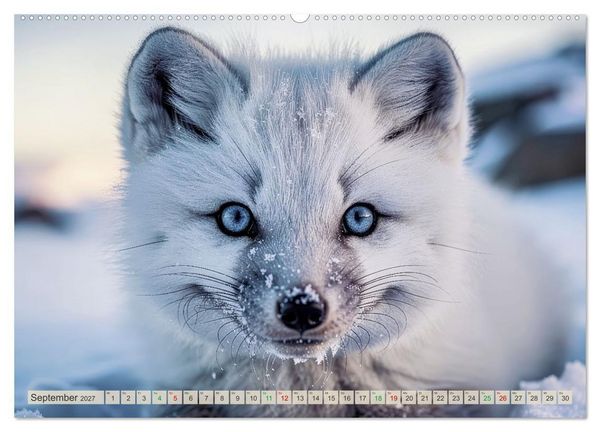Pick the red day 19 cell

click(393, 398)
